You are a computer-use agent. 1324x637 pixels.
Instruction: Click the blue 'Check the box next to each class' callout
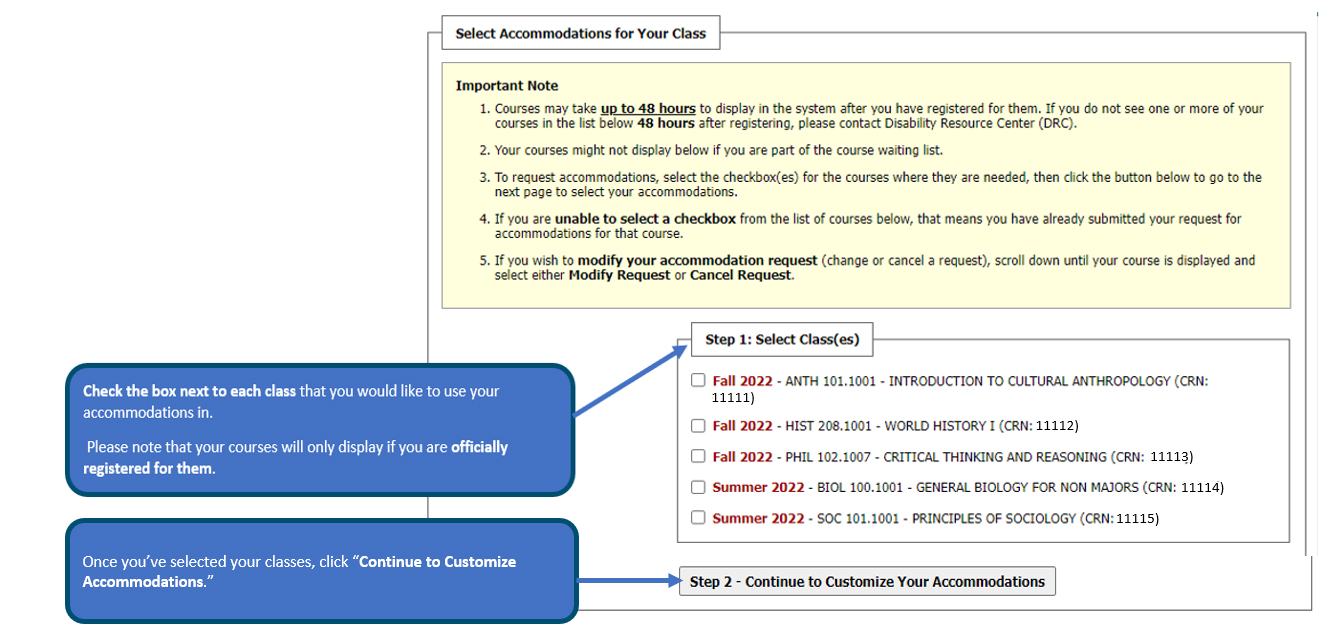coord(320,430)
